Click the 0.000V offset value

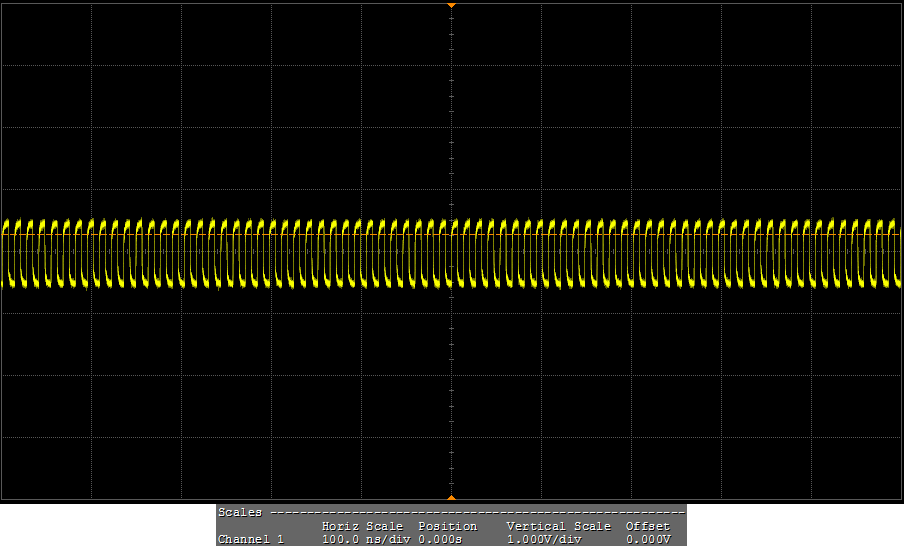[x=647, y=540]
